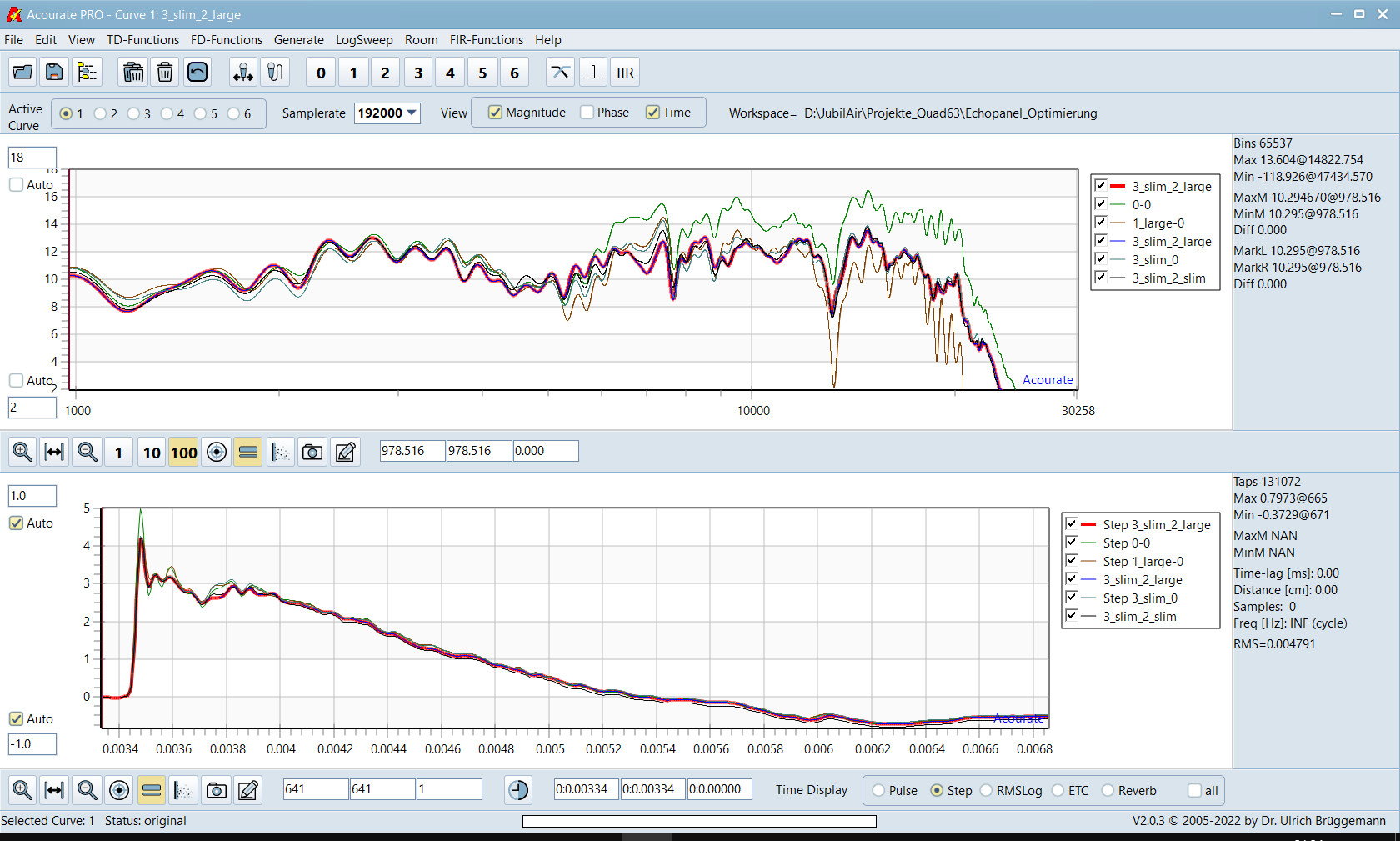Select the Pulse time display option
This screenshot has height=841, width=1400.
pos(879,790)
